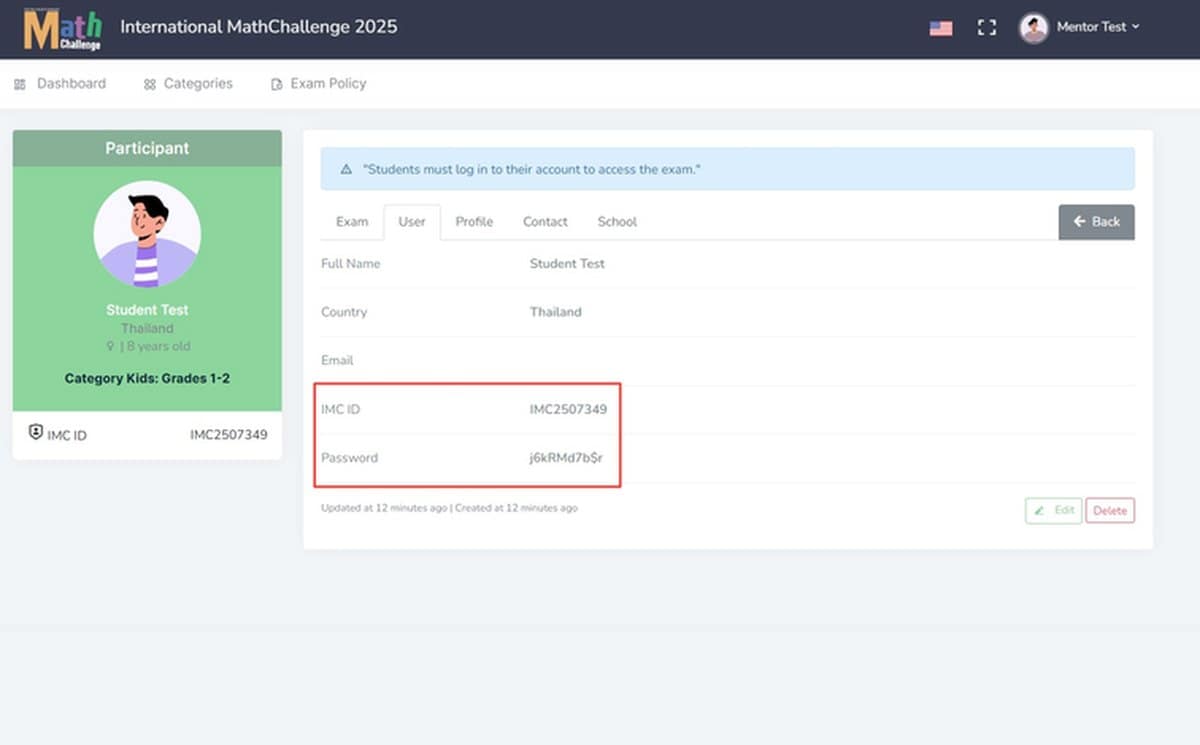Open Exam Policy in navigation
Viewport: 1200px width, 745px height.
319,84
